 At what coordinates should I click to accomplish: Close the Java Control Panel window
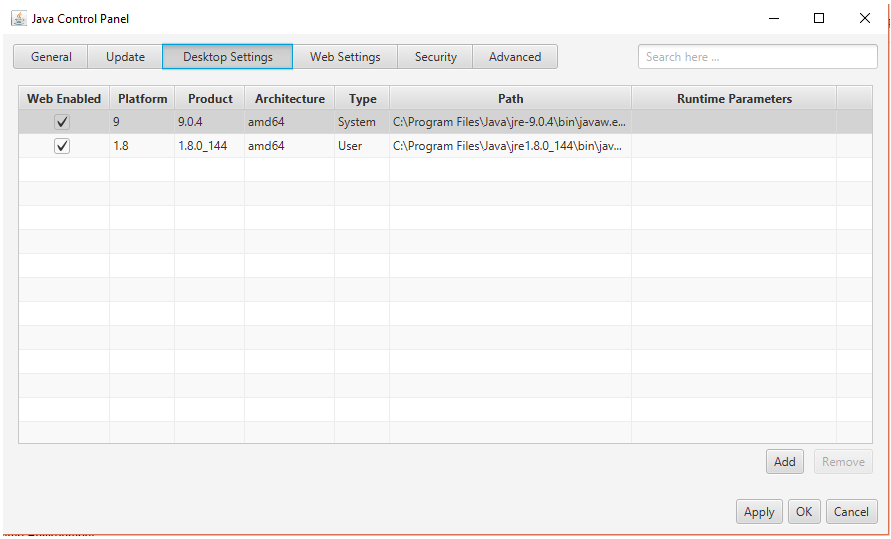pos(865,18)
